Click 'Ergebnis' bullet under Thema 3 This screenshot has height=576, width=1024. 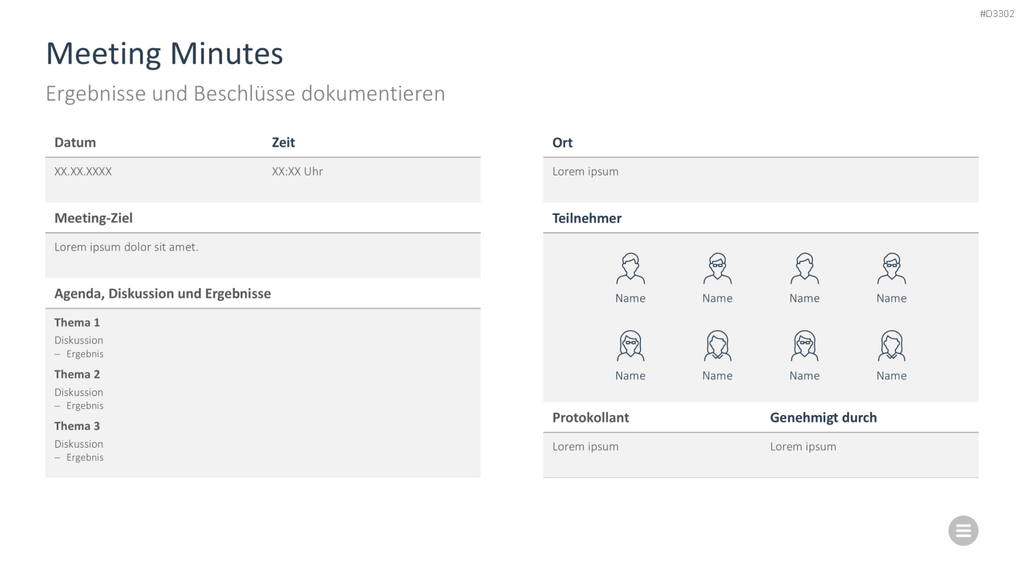pos(85,457)
